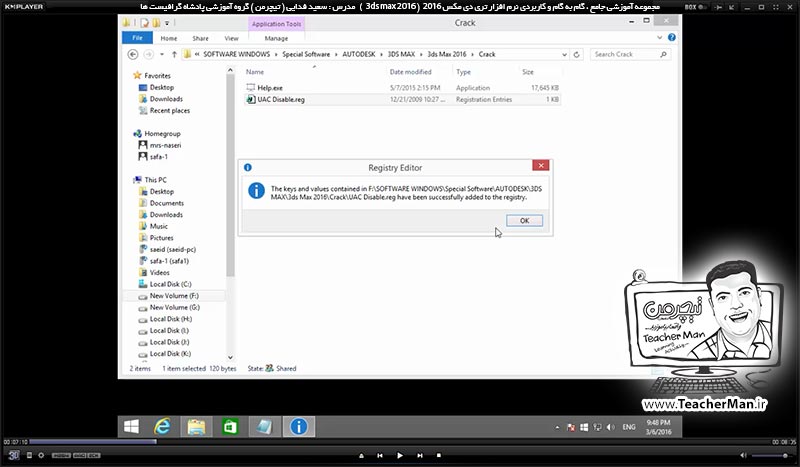Click the Application Tools contextual tab
This screenshot has width=800, height=467.
(x=276, y=24)
